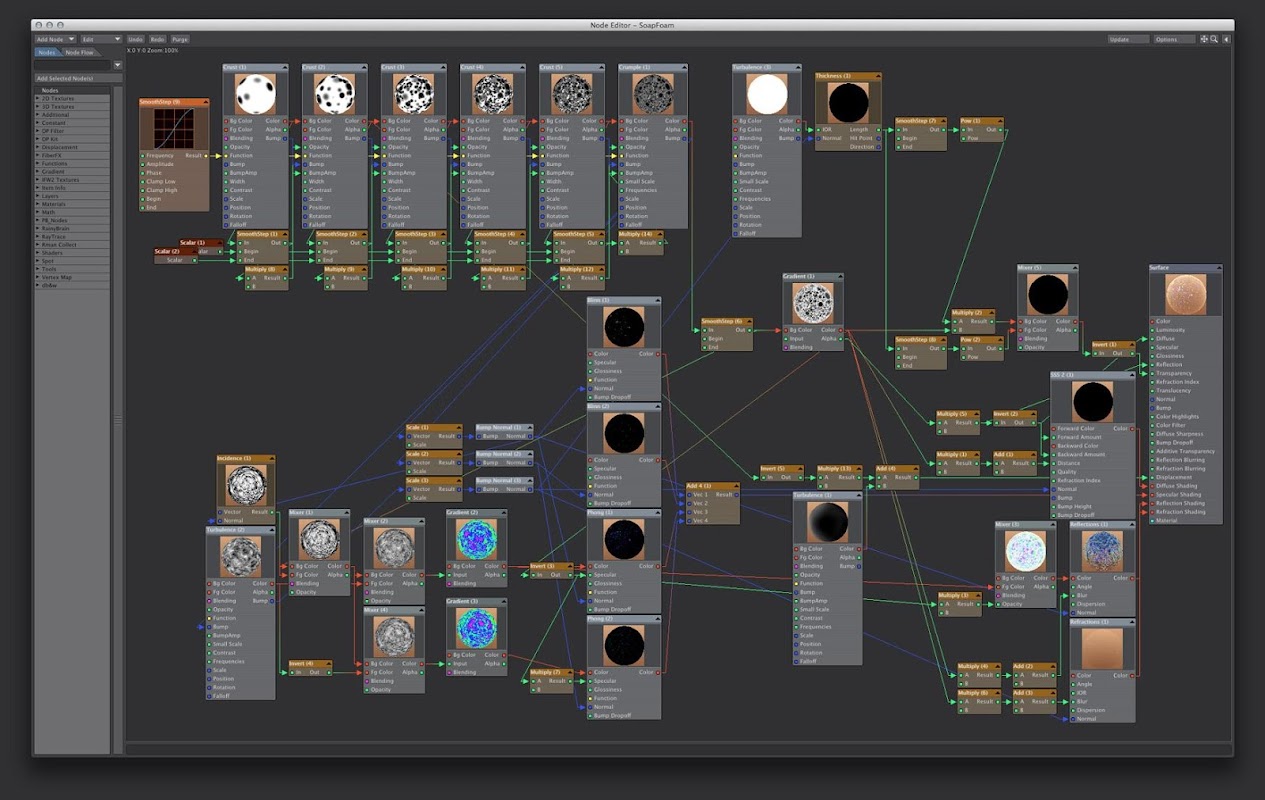The height and width of the screenshot is (800, 1265).
Task: Open the Edit dropdown menu
Action: tap(100, 39)
